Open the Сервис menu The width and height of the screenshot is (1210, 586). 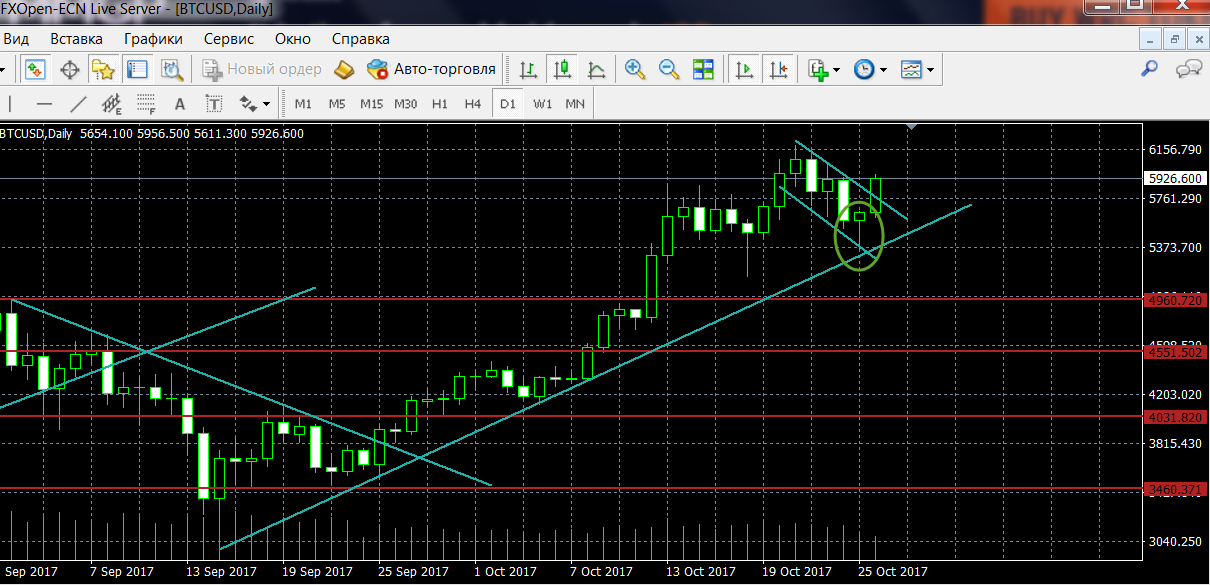[229, 39]
